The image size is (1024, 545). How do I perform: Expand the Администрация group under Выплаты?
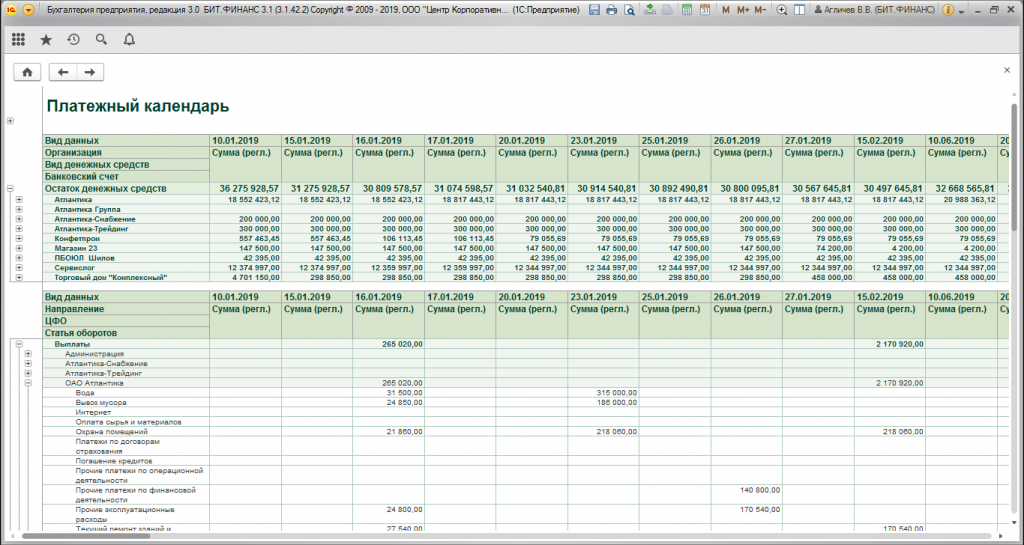click(x=28, y=353)
